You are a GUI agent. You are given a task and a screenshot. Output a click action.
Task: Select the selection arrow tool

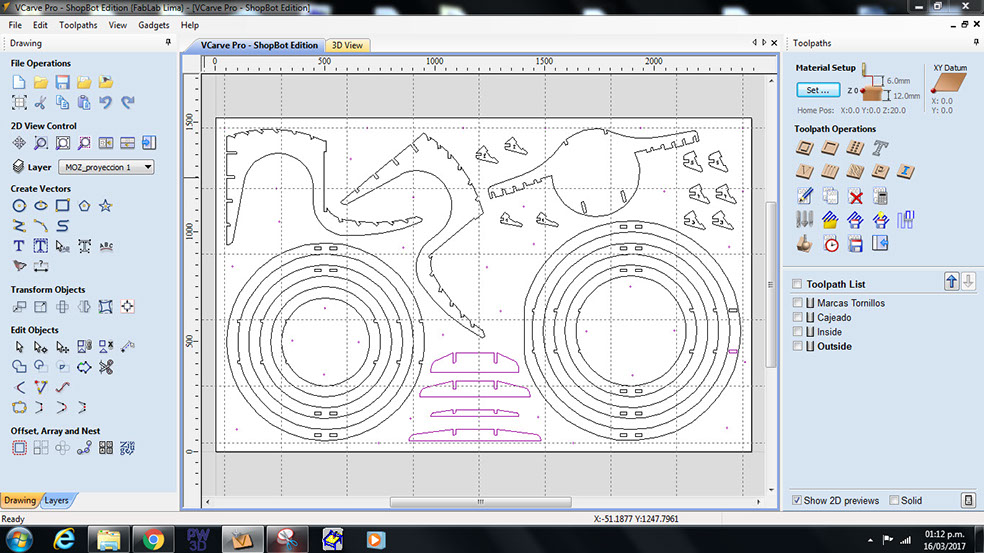[19, 346]
